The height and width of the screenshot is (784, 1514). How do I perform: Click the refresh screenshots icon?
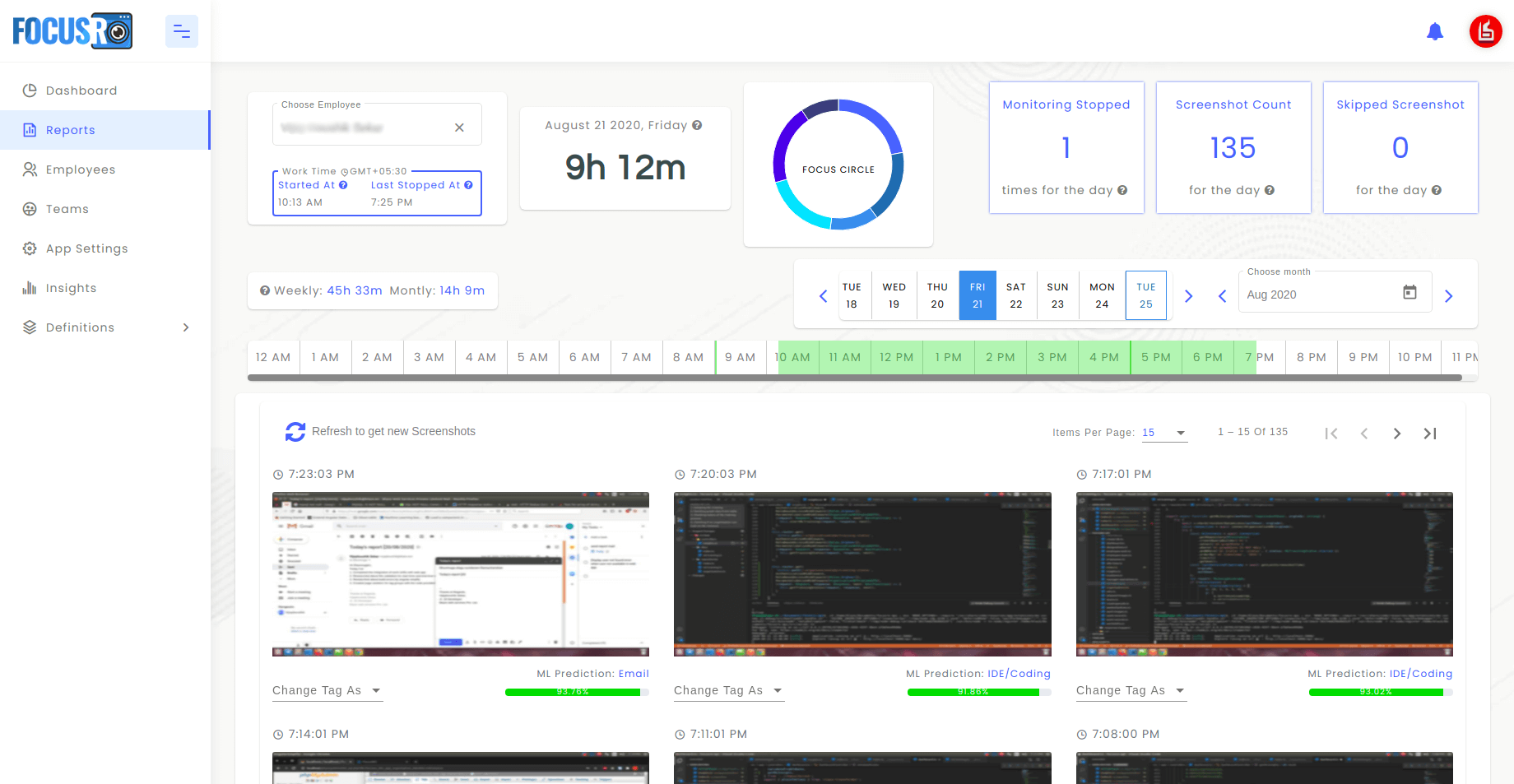(295, 432)
